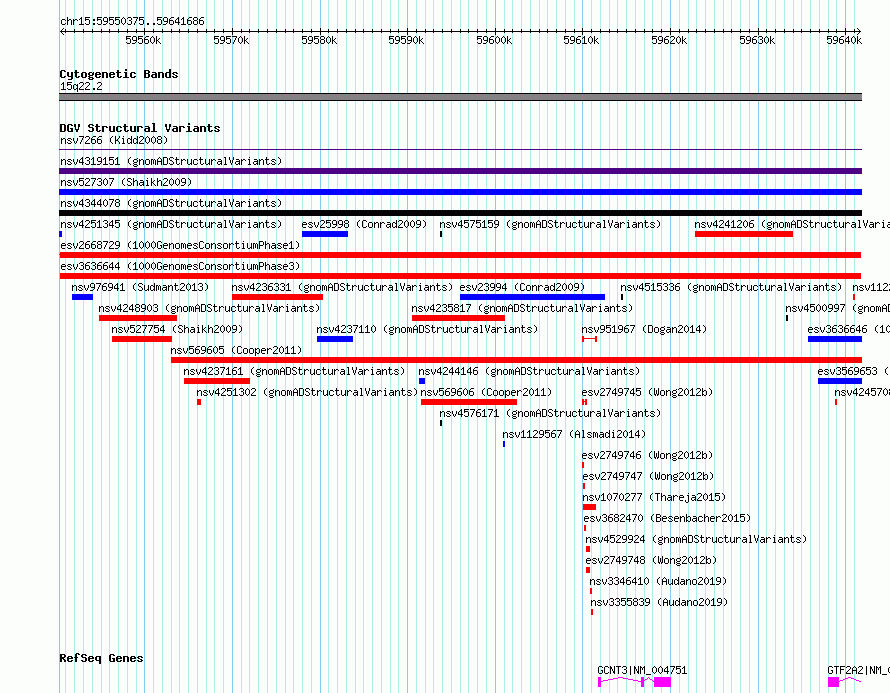Select the red nsv4235817 variant bar
This screenshot has width=890, height=693.
pyautogui.click(x=458, y=318)
